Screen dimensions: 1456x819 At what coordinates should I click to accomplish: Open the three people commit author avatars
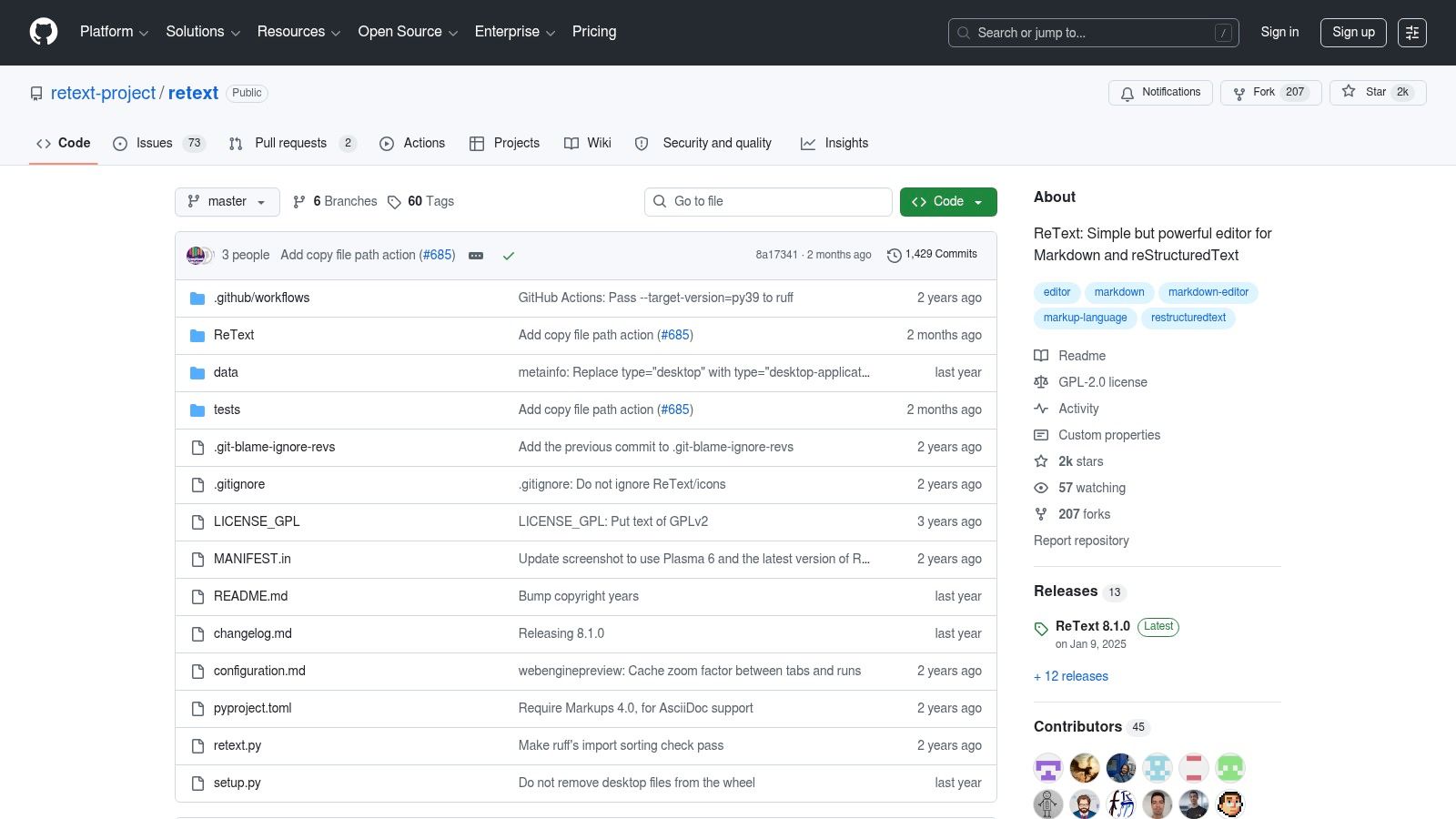click(x=199, y=256)
